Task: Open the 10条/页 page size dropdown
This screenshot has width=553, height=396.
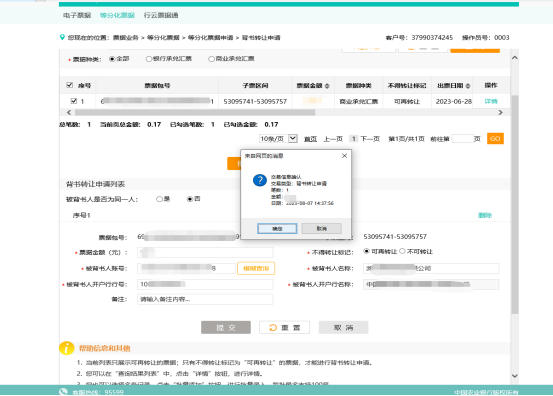Action: click(x=278, y=139)
